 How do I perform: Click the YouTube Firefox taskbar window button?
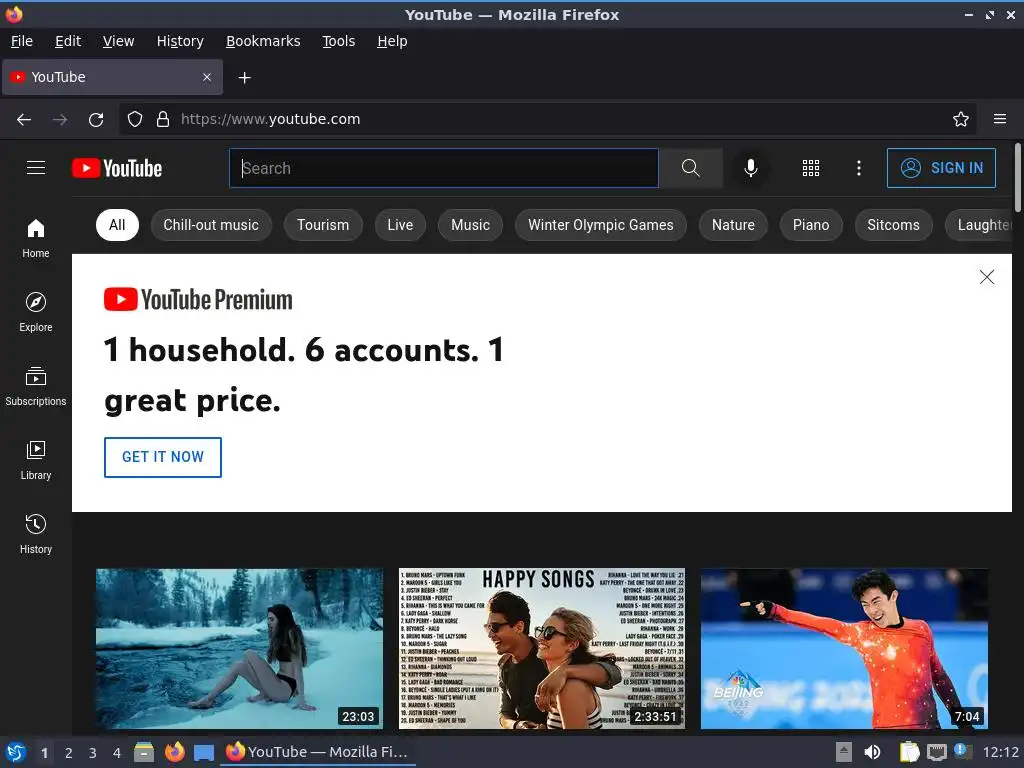(x=318, y=752)
